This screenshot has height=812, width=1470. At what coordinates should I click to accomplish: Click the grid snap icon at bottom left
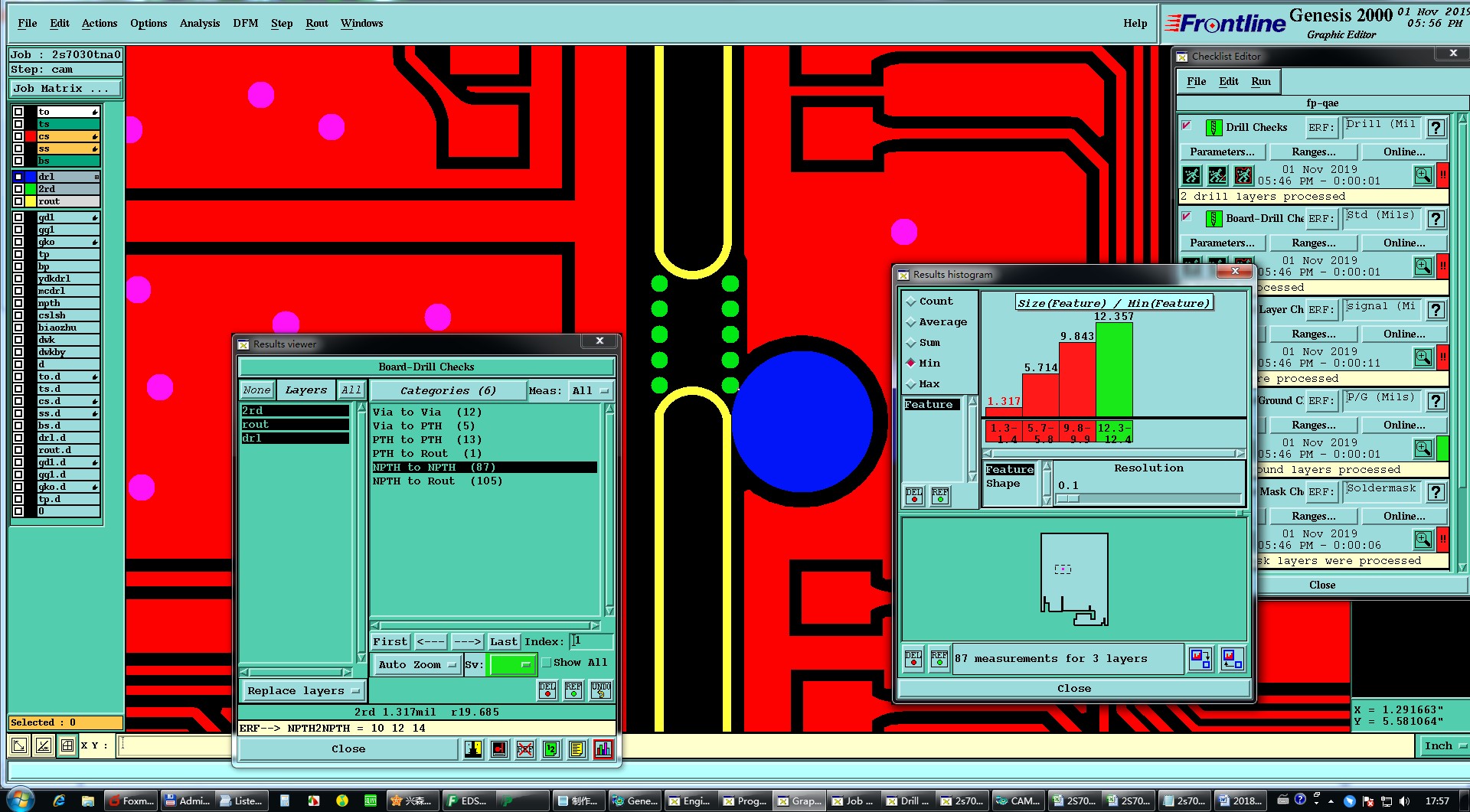pyautogui.click(x=67, y=745)
